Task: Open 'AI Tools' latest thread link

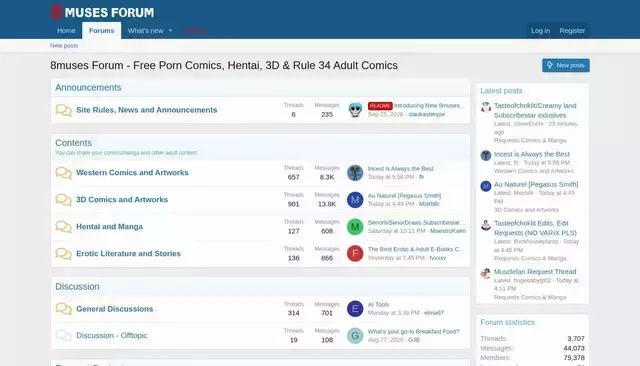Action: 378,304
